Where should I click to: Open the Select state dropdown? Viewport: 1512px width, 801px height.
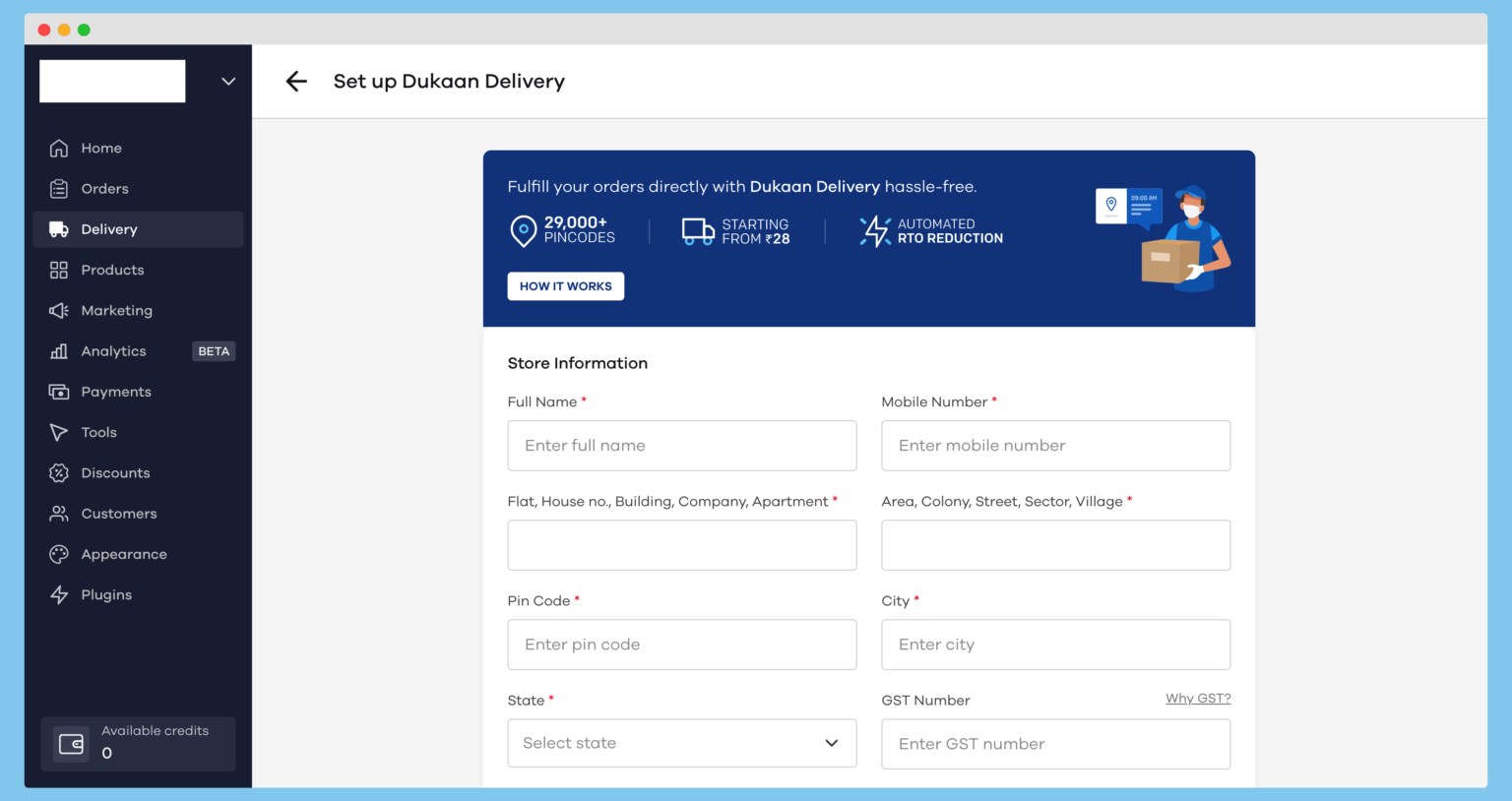tap(682, 743)
